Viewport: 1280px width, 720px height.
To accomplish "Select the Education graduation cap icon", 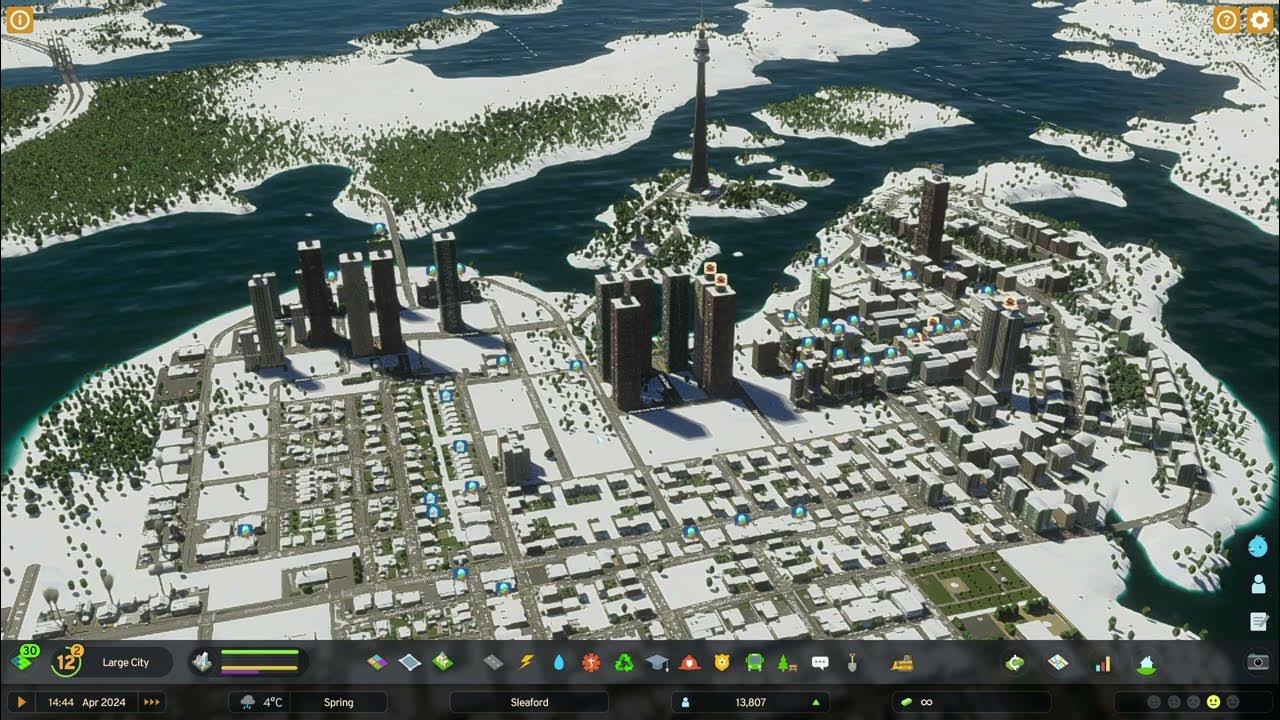I will (656, 660).
